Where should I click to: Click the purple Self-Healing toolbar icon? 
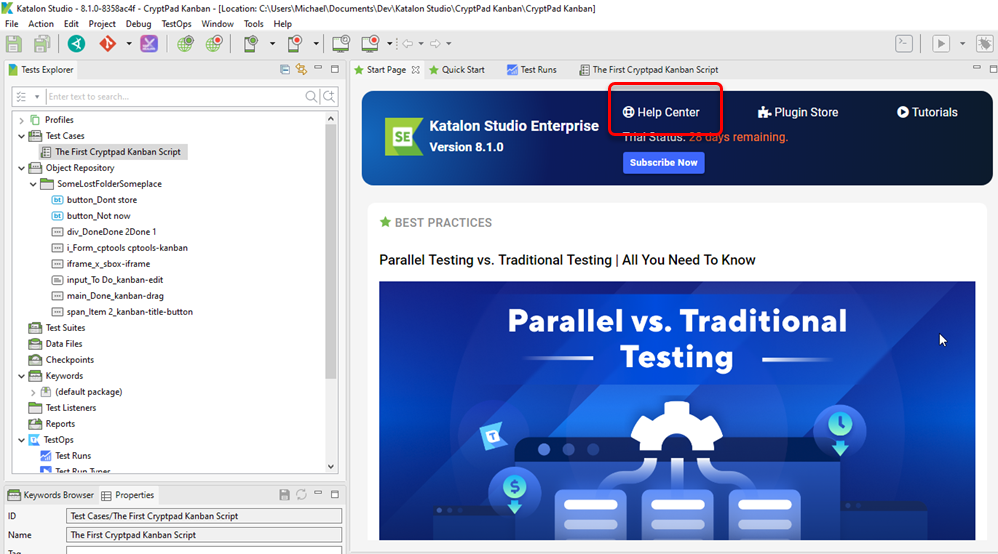(149, 43)
